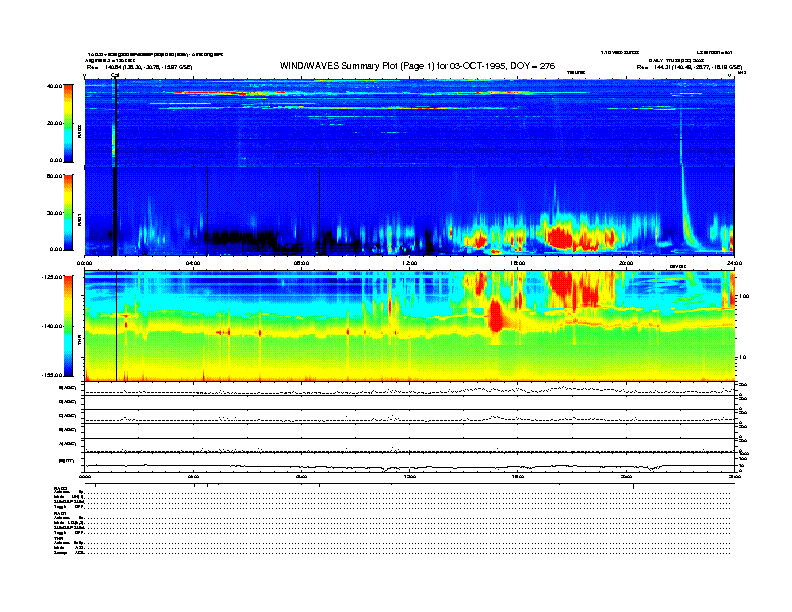Click the 10 tick label right of TNR panel
Image resolution: width=792 pixels, height=612 pixels.
(742, 358)
